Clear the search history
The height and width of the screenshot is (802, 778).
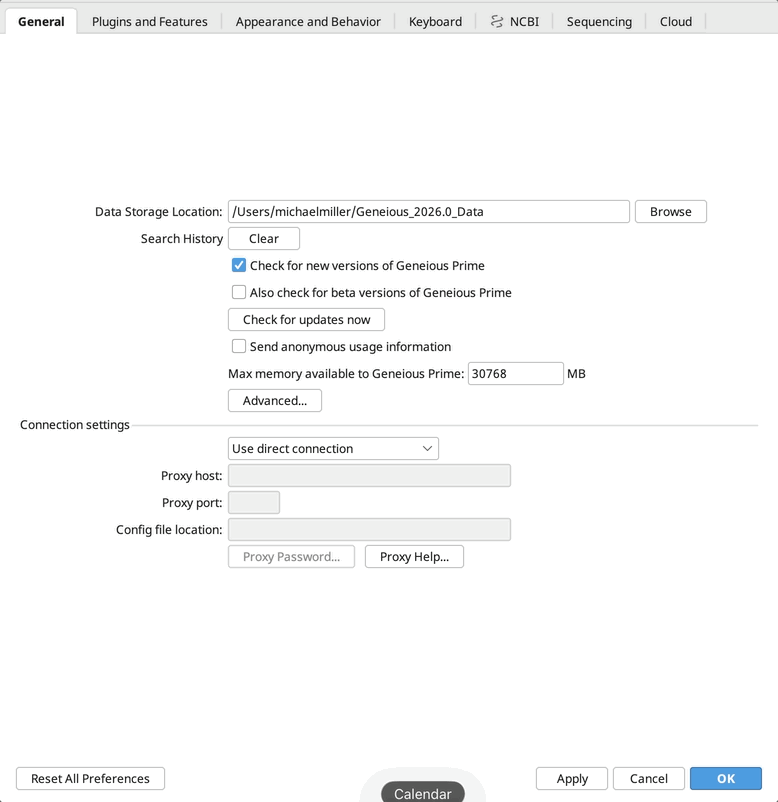[263, 238]
